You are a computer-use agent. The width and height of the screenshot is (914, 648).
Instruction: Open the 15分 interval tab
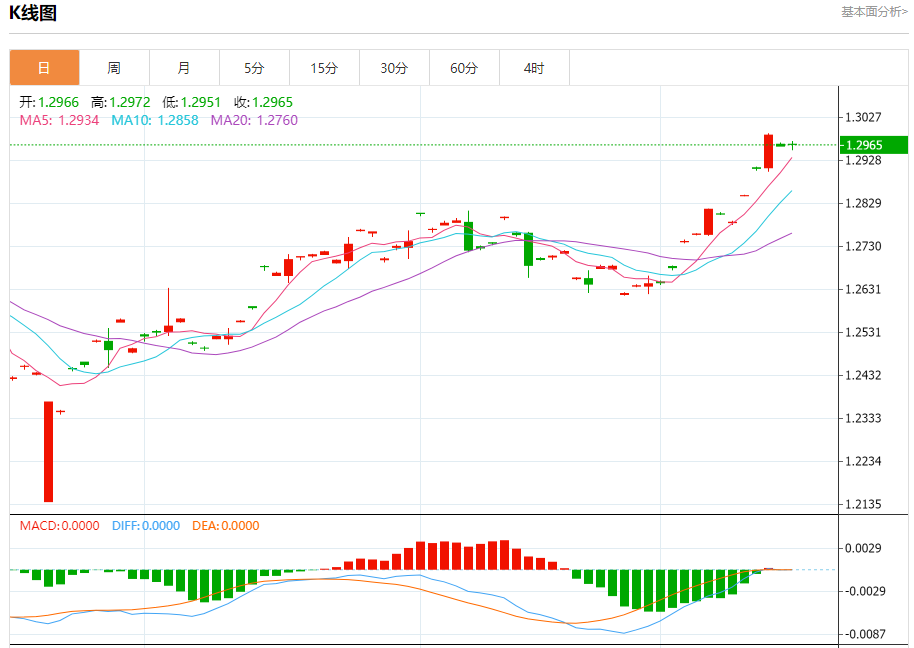click(324, 68)
